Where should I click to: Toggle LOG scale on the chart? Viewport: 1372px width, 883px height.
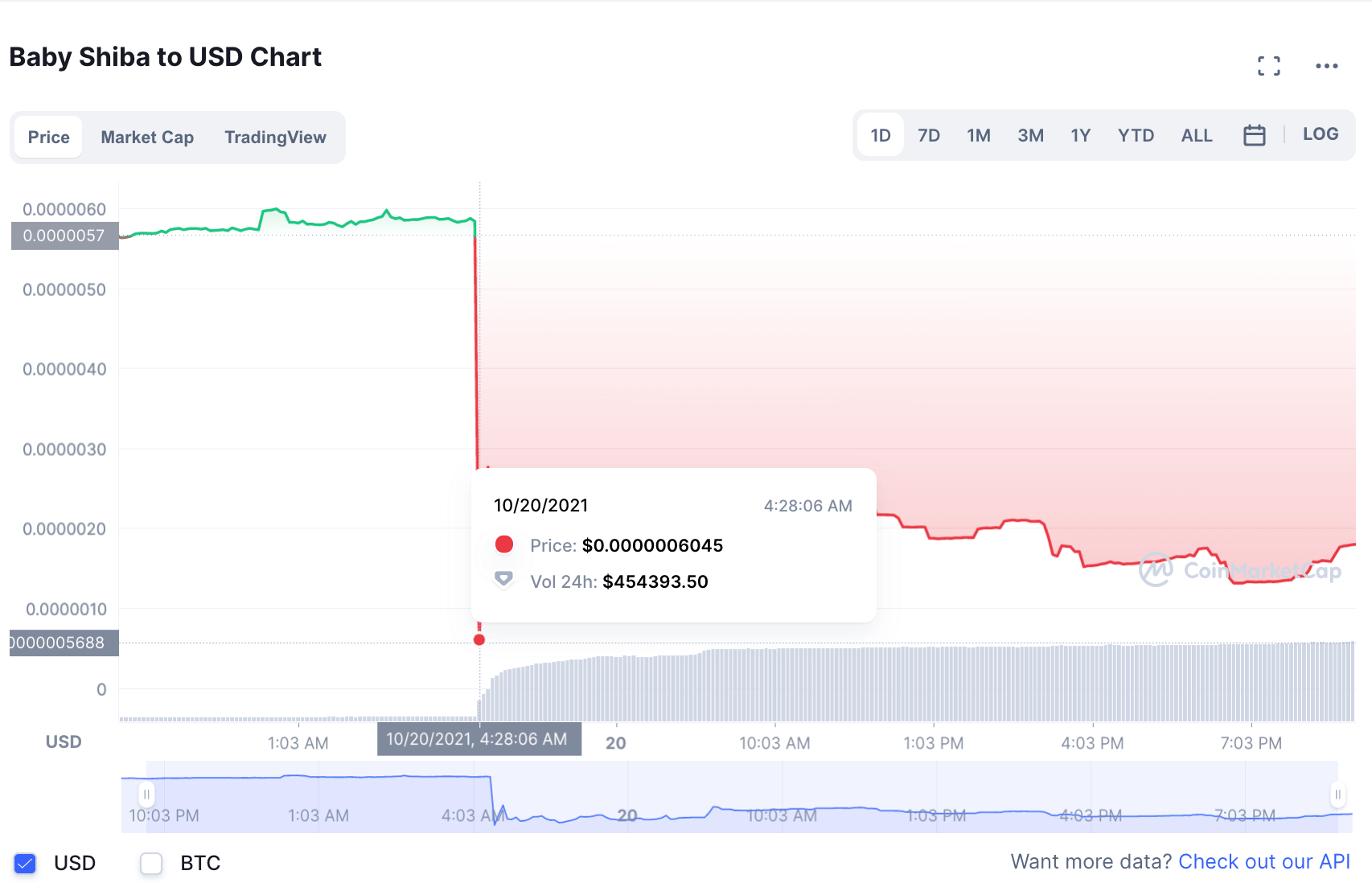point(1320,133)
